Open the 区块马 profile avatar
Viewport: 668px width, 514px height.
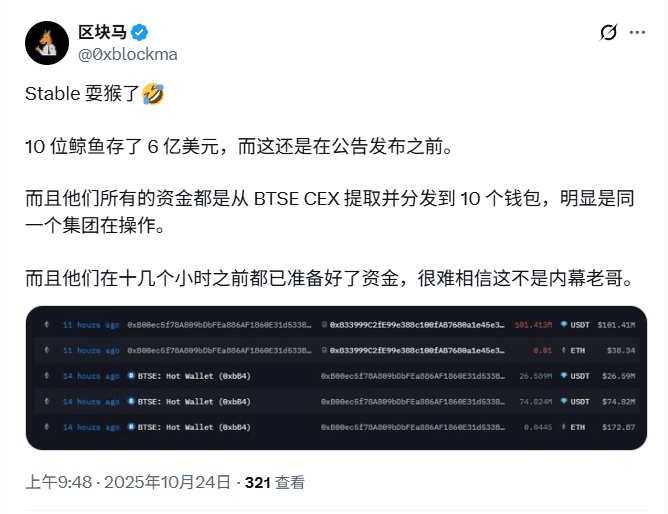(x=47, y=43)
